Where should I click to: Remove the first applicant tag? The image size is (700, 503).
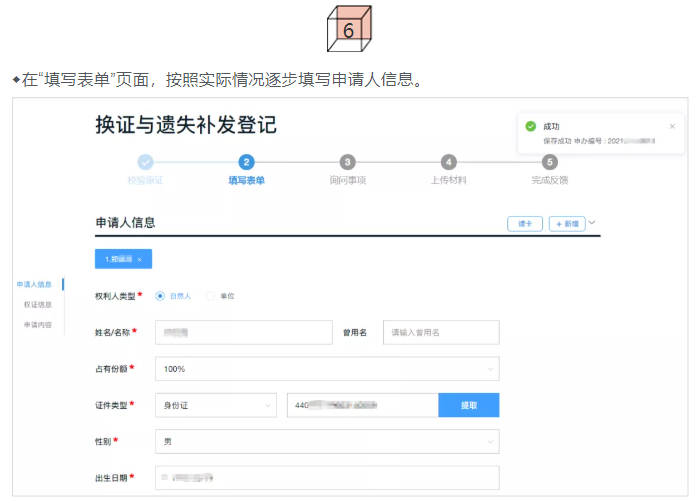pos(140,259)
